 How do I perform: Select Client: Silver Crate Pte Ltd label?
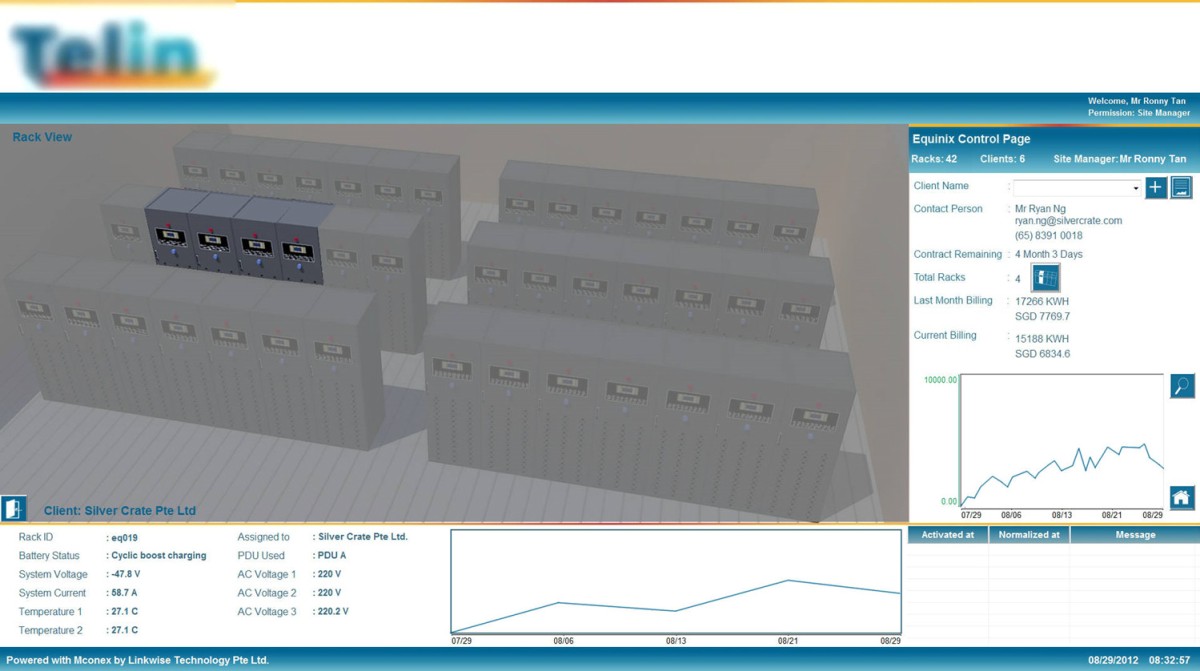pyautogui.click(x=120, y=511)
